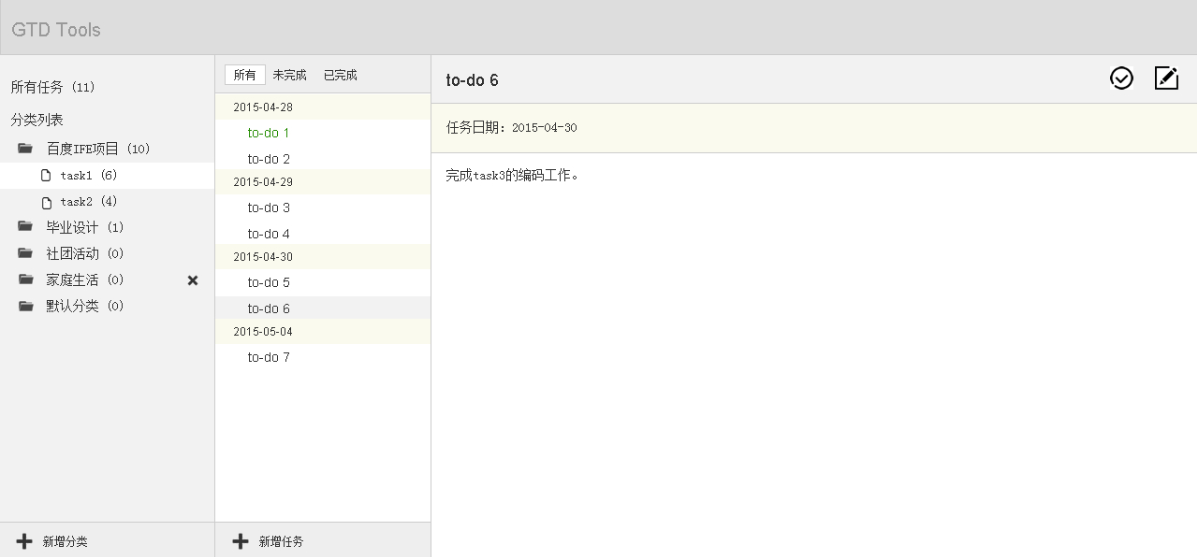Click the to-do 6 title in detail pane
The height and width of the screenshot is (557, 1197).
(x=472, y=80)
